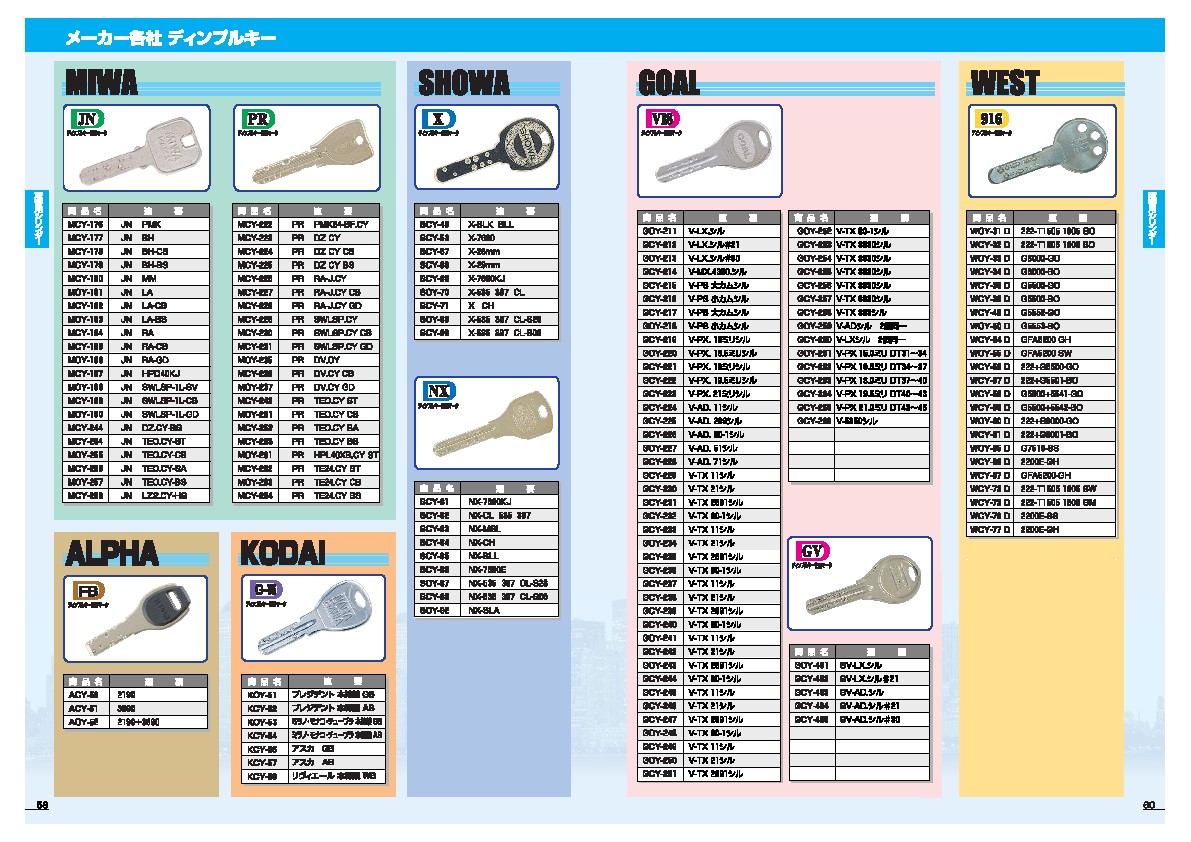This screenshot has height=842, width=1191.
Task: Select the GCY-217 cell in GOAL table
Action: click(x=660, y=313)
